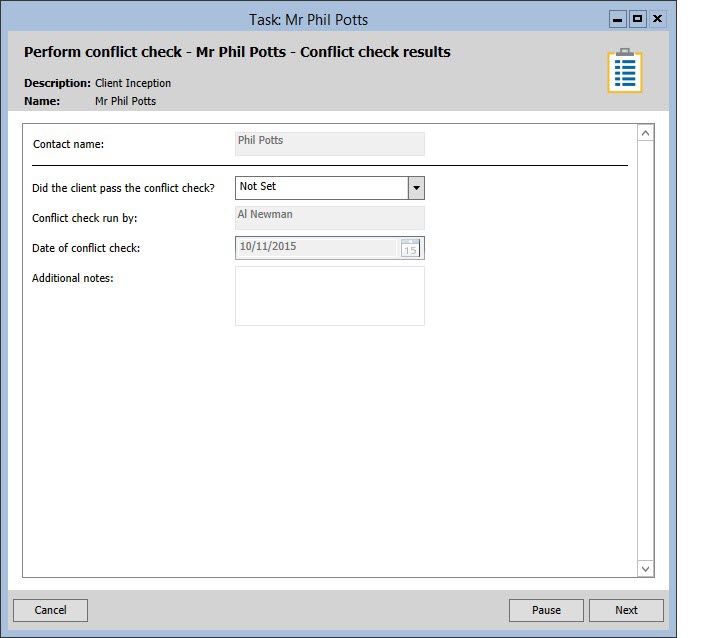The image size is (708, 638).
Task: Open the calendar picker icon
Action: tap(410, 248)
